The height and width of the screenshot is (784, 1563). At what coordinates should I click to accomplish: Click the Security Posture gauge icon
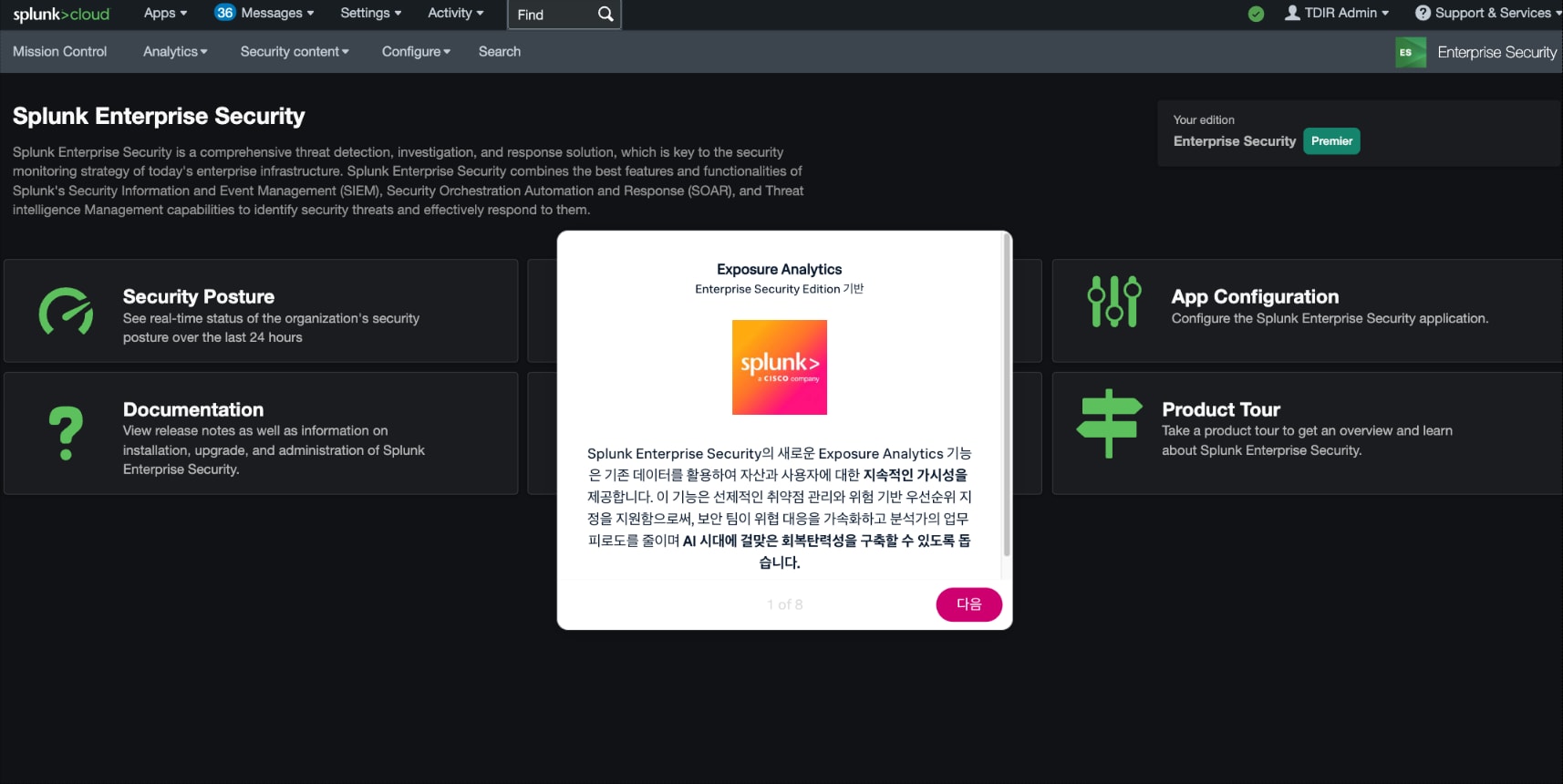[x=66, y=312]
